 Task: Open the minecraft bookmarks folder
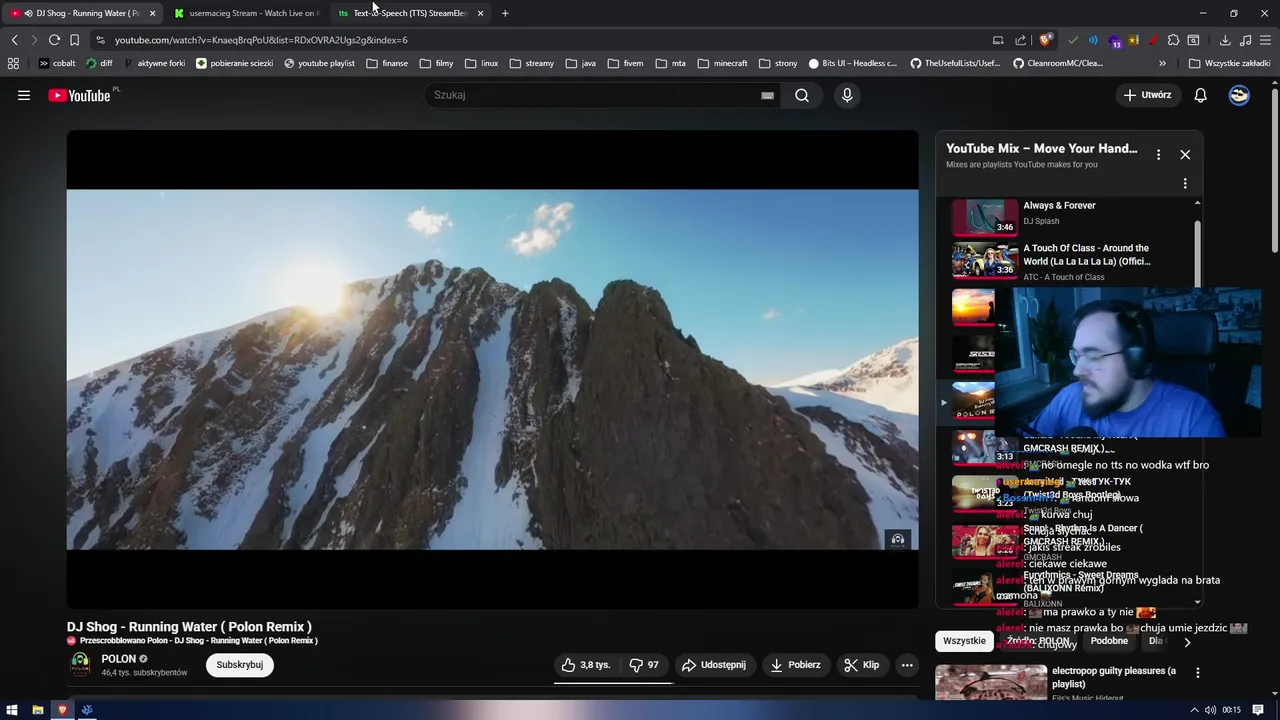[x=722, y=63]
